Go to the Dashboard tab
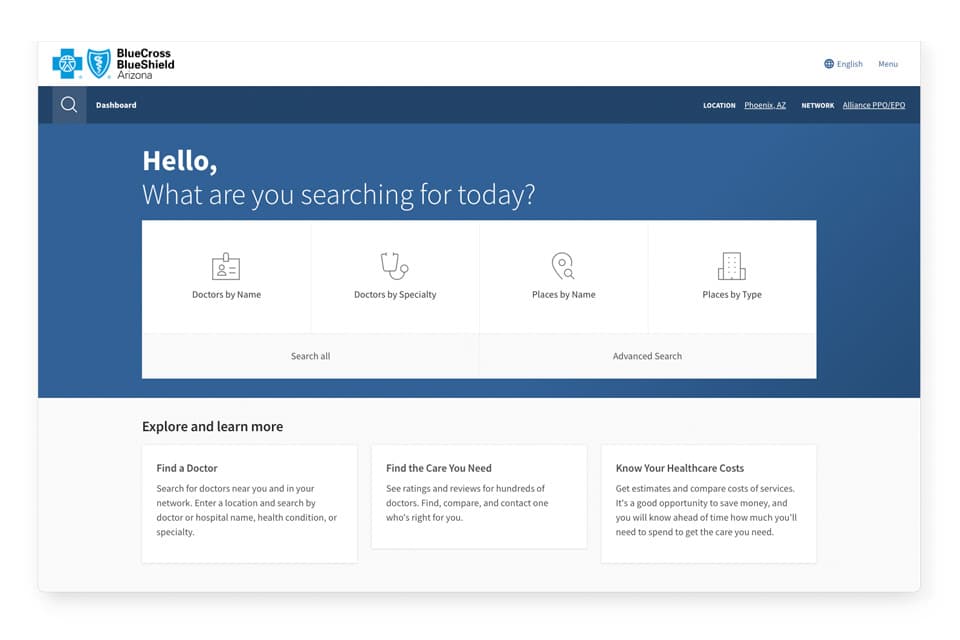The height and width of the screenshot is (640, 960). [116, 105]
